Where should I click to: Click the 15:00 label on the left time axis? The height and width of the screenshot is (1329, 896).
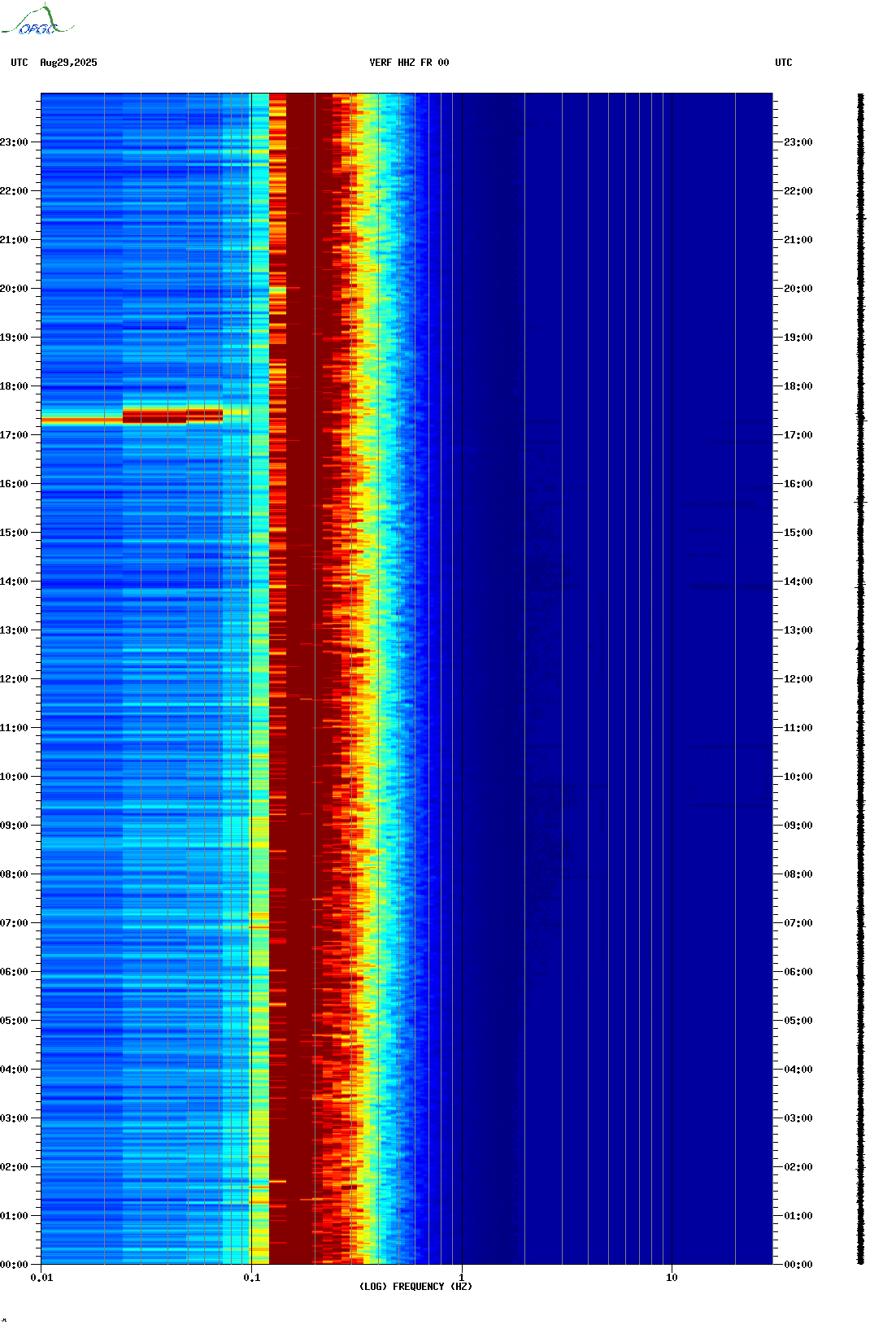pyautogui.click(x=14, y=533)
